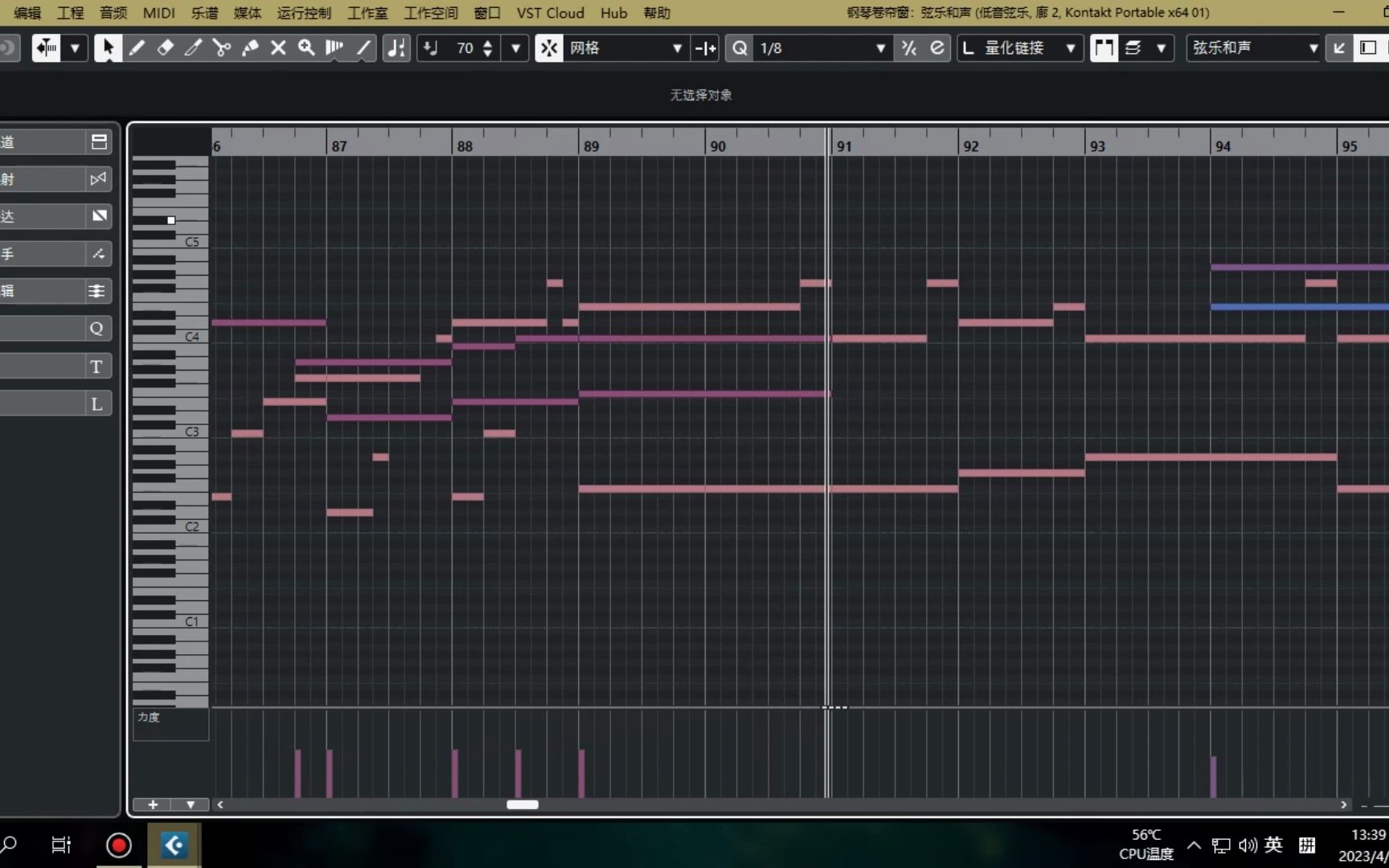The width and height of the screenshot is (1389, 868).
Task: Open the 工作空间 menu
Action: 431,13
